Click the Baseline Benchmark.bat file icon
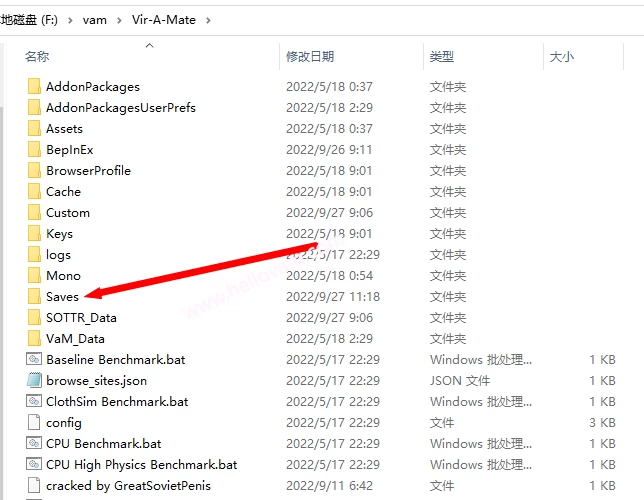The width and height of the screenshot is (644, 500). point(34,359)
